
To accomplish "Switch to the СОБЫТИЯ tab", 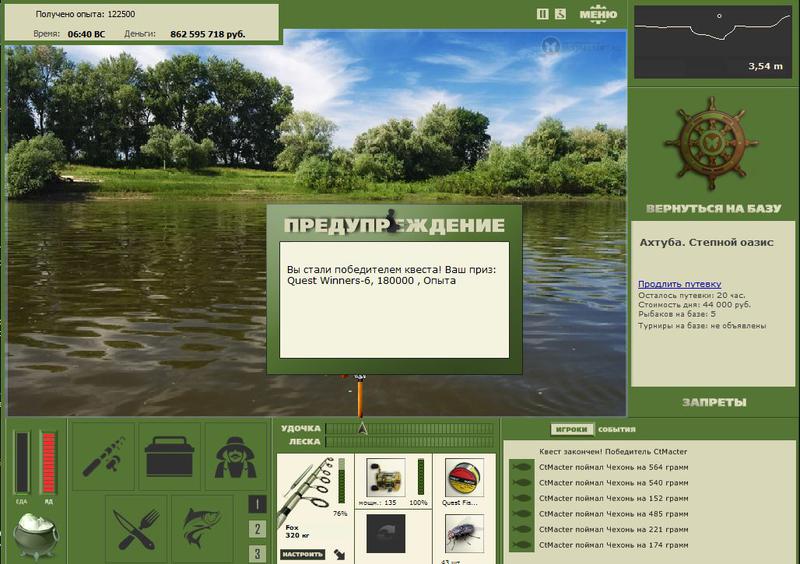I will (617, 429).
